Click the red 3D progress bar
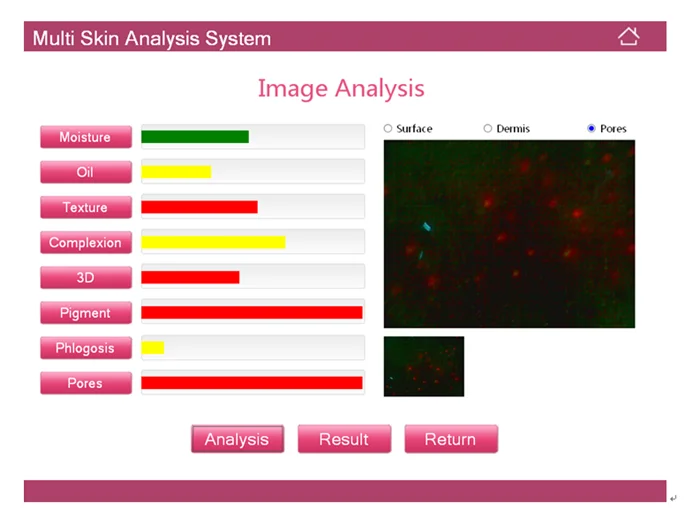 coord(190,277)
